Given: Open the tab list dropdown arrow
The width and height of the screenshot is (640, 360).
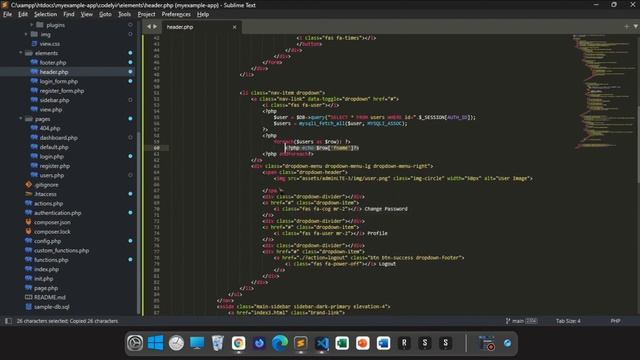Looking at the screenshot, I should point(636,27).
